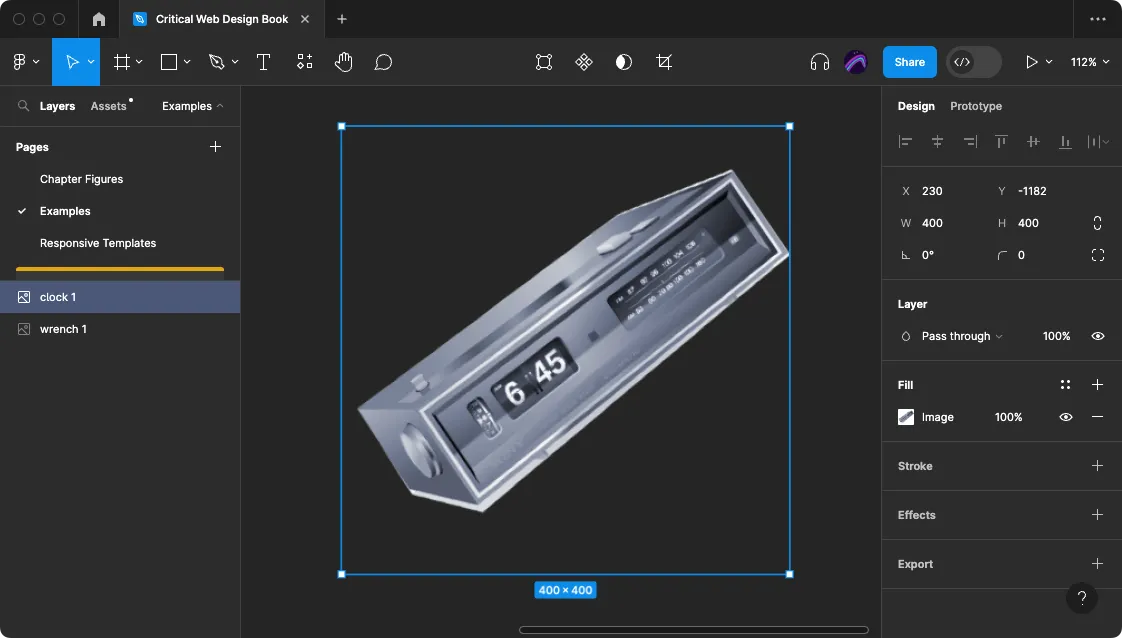Crop the selected image
Image resolution: width=1122 pixels, height=638 pixels.
pos(664,62)
